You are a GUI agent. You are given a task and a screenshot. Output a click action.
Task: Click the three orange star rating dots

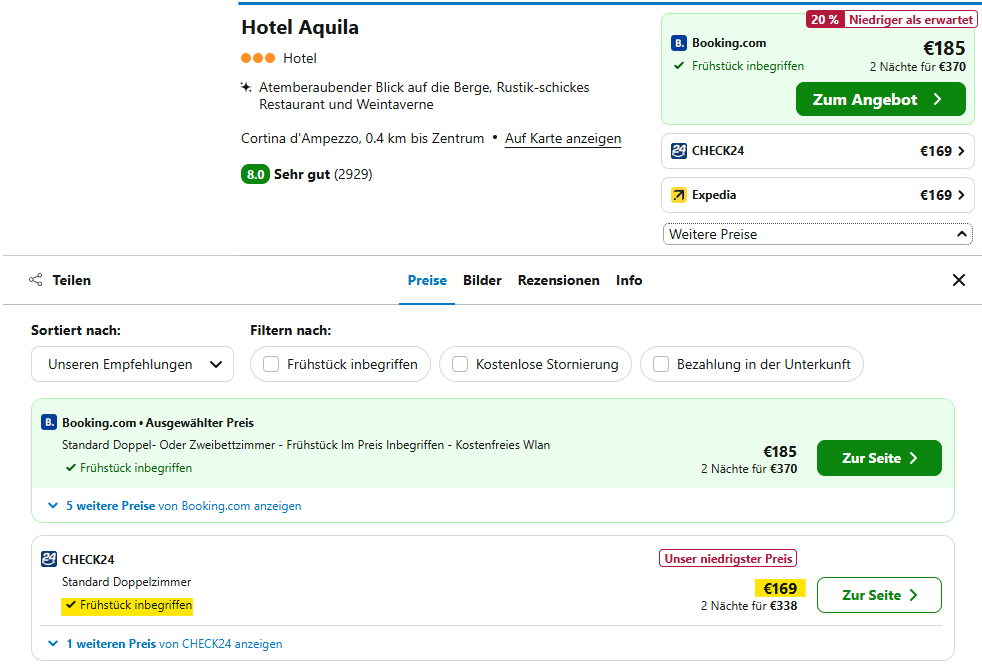(x=258, y=58)
